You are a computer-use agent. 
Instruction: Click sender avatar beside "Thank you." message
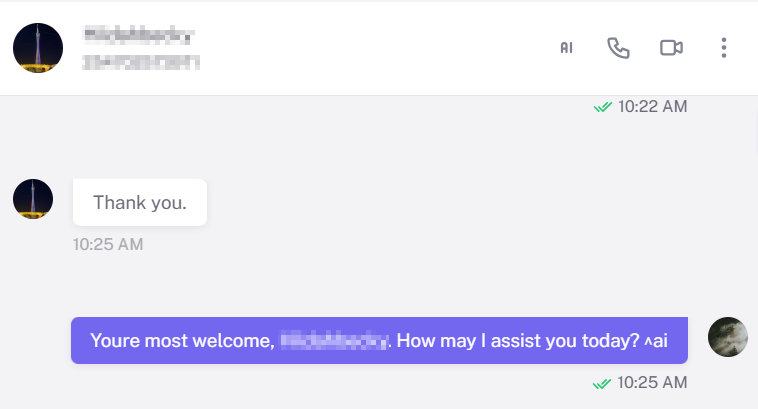pos(33,199)
